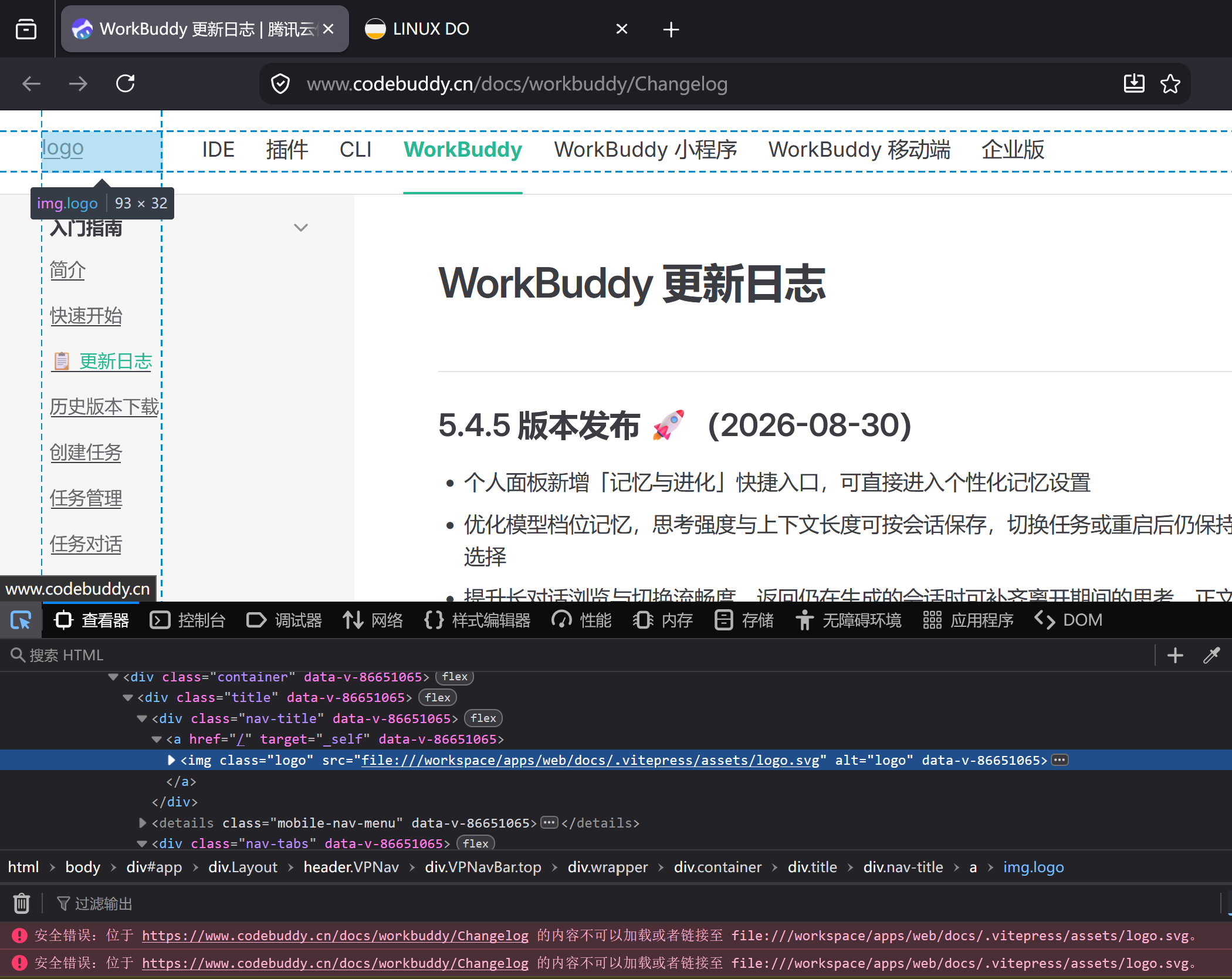Open a new browser tab

pyautogui.click(x=671, y=29)
